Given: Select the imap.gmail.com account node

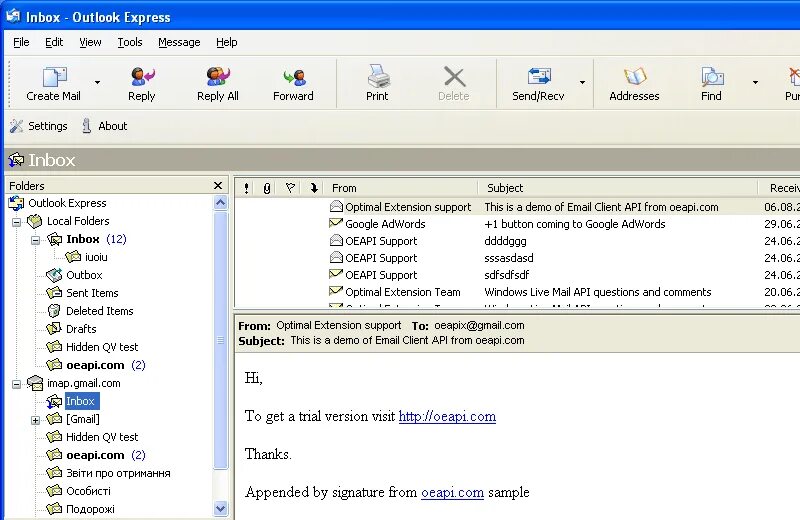Looking at the screenshot, I should click(84, 383).
